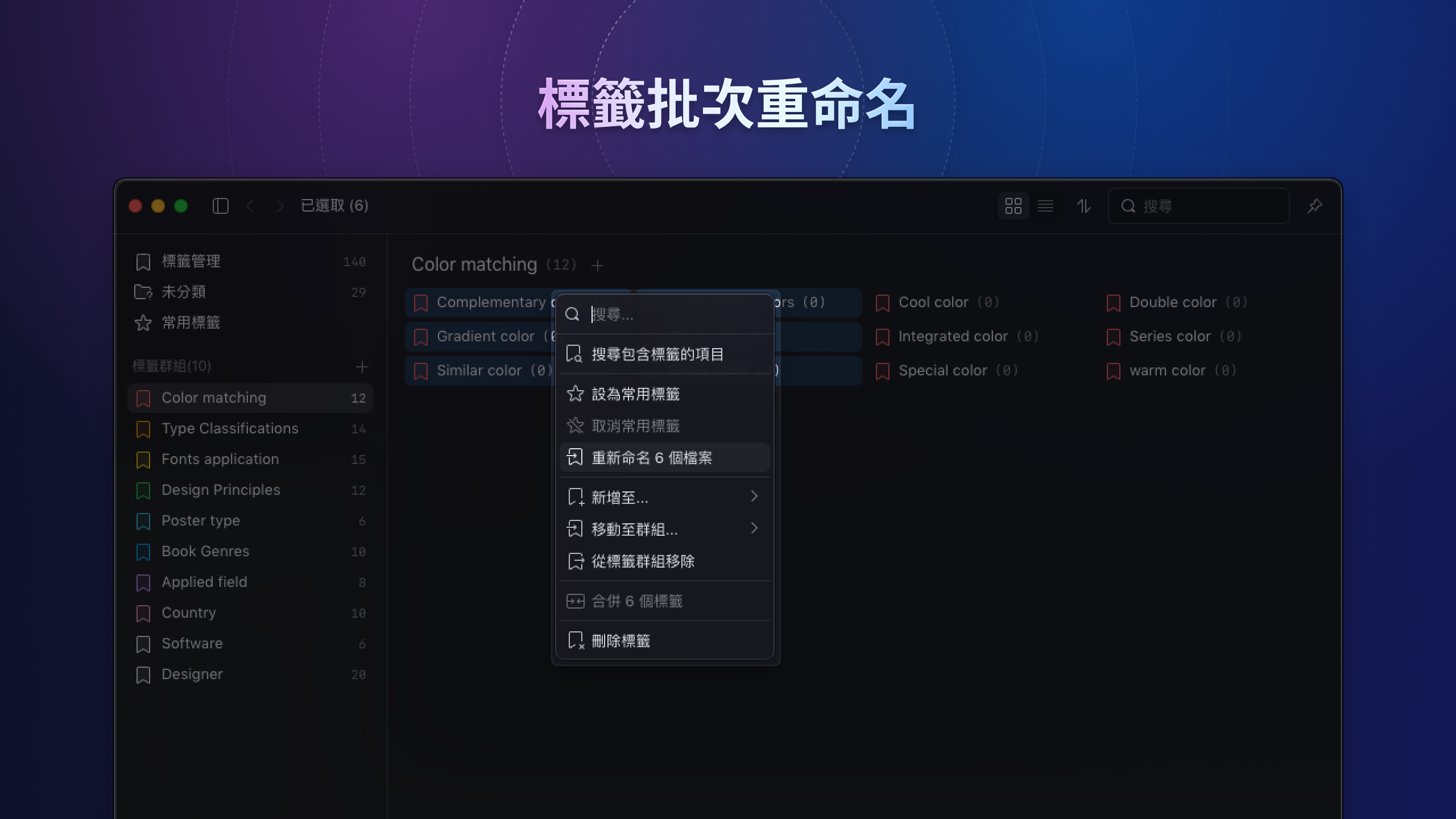Image resolution: width=1456 pixels, height=819 pixels.
Task: Add a new tag group with the plus icon
Action: (363, 367)
